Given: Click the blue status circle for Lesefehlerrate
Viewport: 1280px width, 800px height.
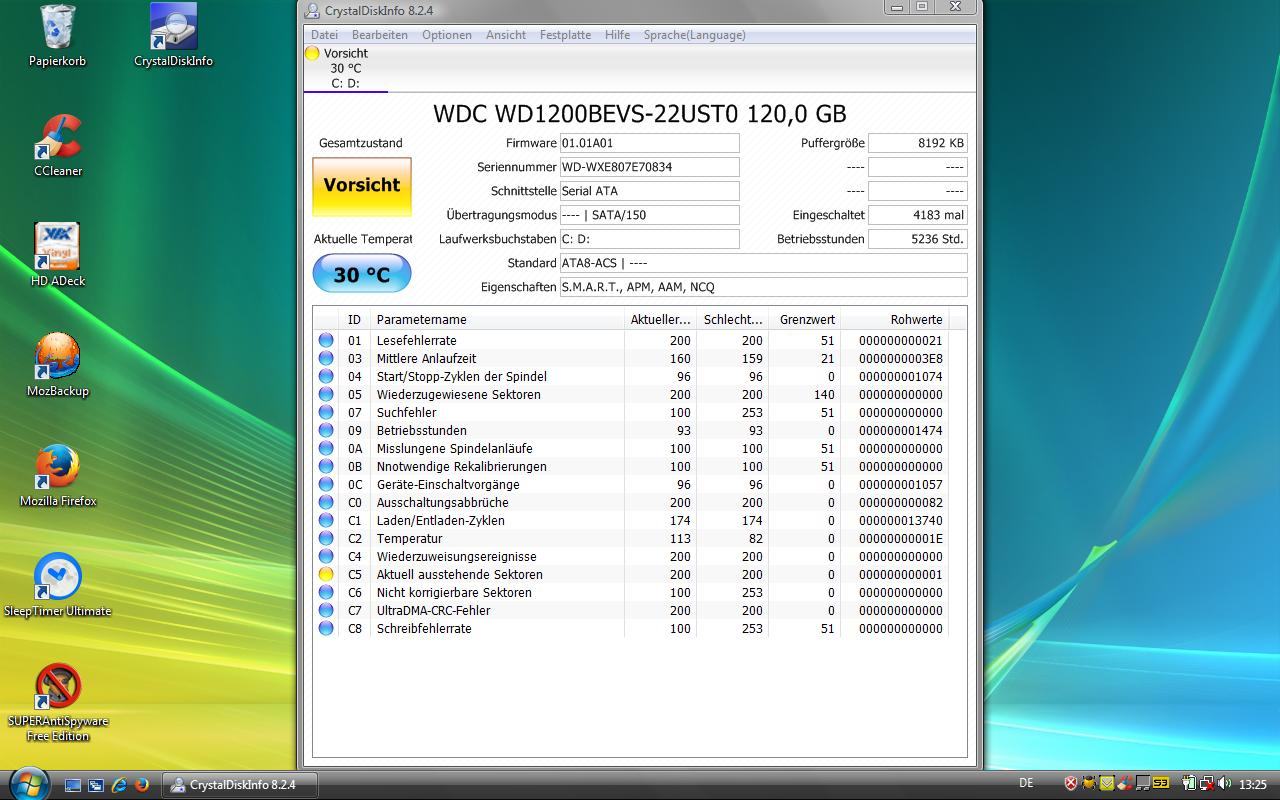Looking at the screenshot, I should [326, 341].
